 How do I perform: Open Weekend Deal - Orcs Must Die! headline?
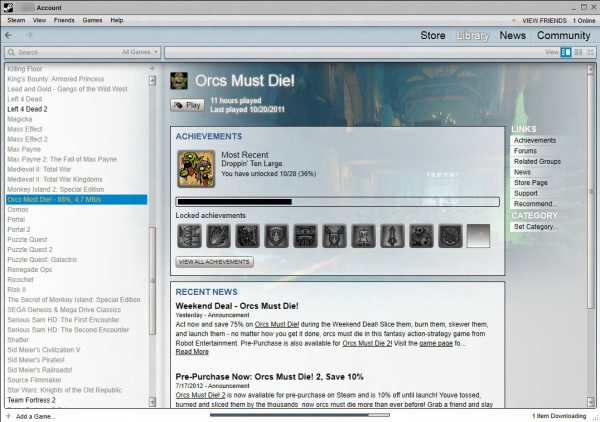[237, 306]
